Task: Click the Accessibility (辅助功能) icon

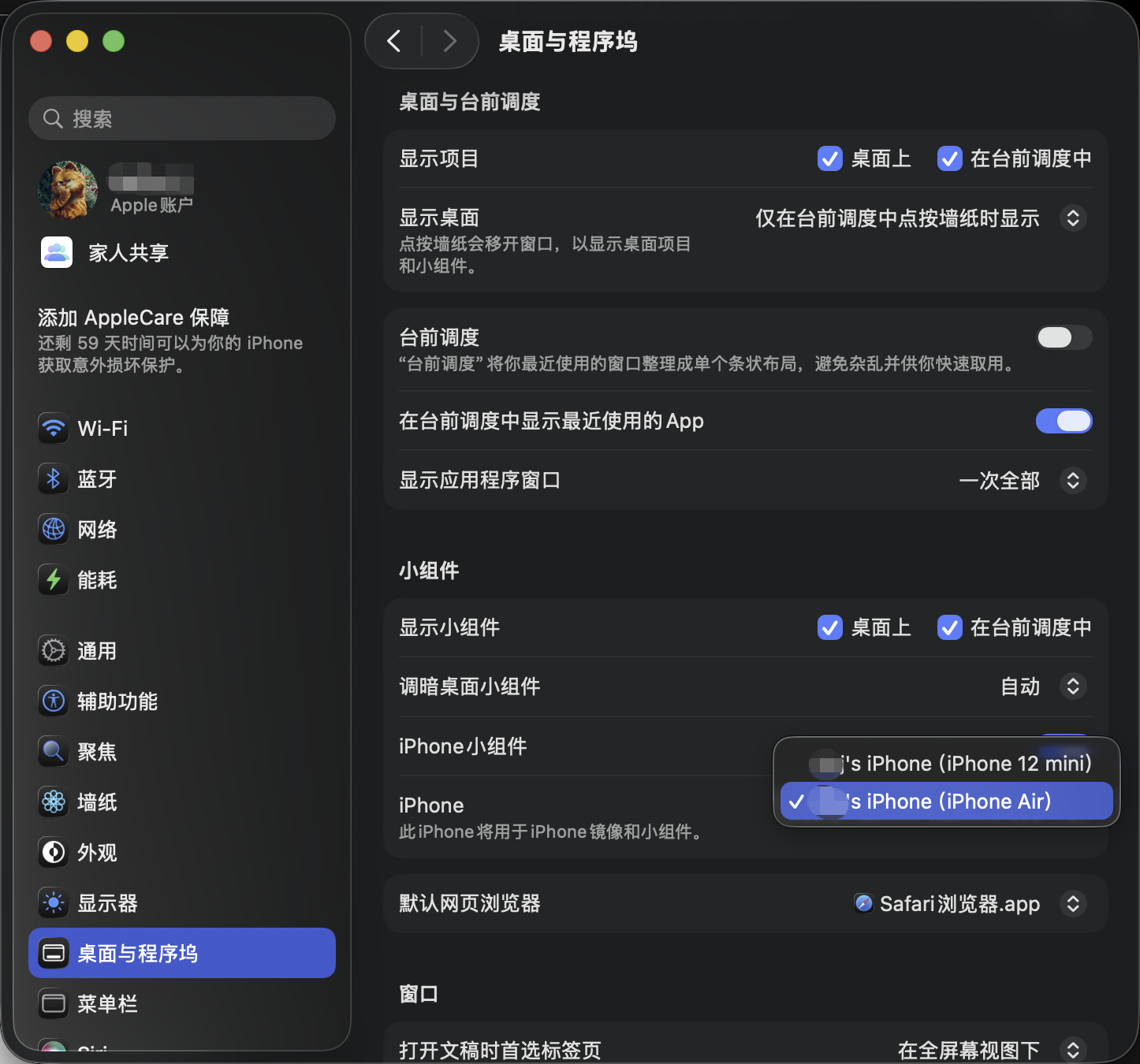Action: pos(54,701)
